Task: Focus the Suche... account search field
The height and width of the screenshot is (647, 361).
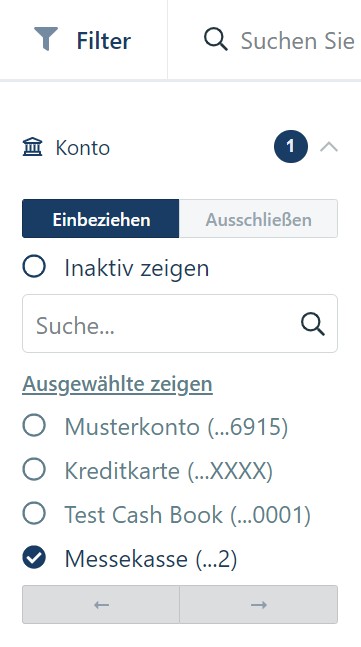Action: (180, 324)
